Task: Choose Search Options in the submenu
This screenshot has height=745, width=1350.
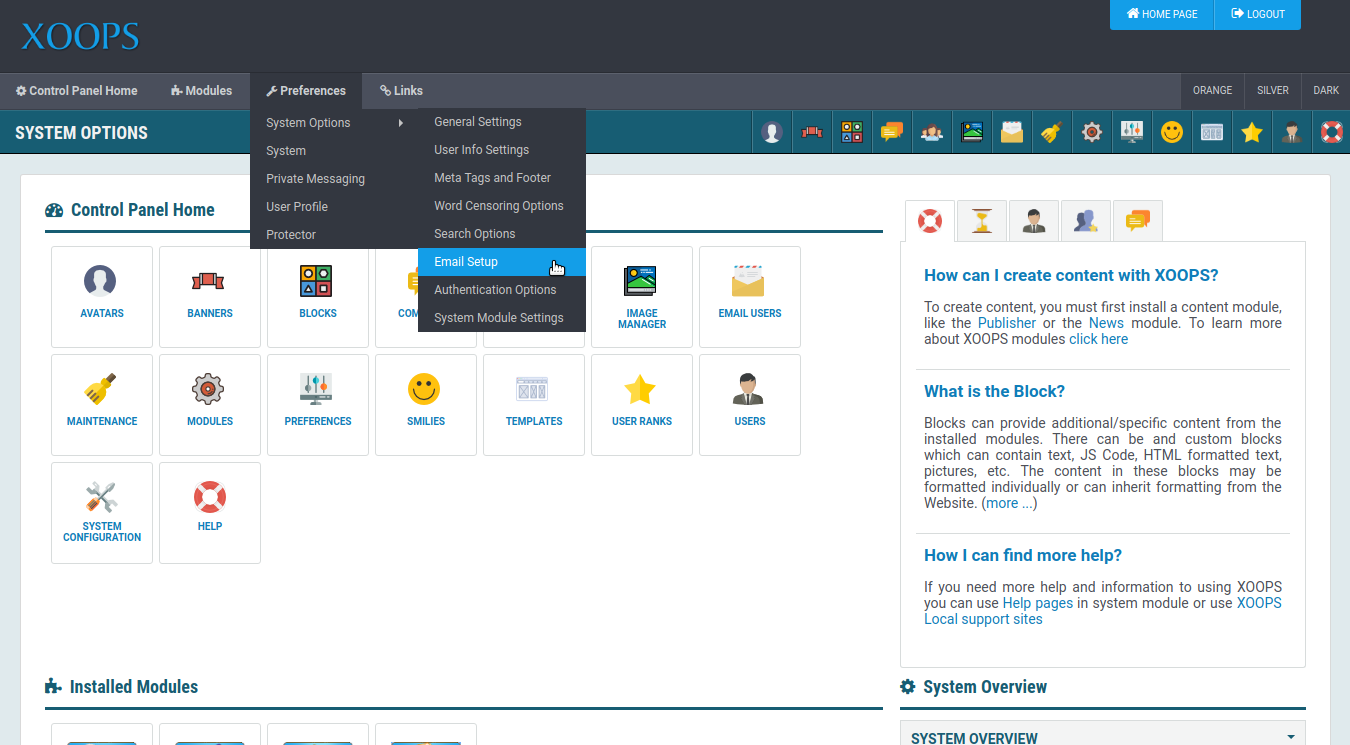Action: [502, 234]
